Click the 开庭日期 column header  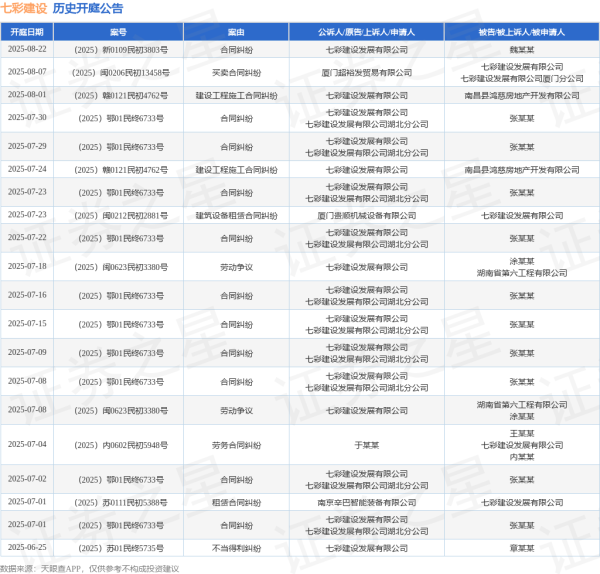tap(27, 32)
